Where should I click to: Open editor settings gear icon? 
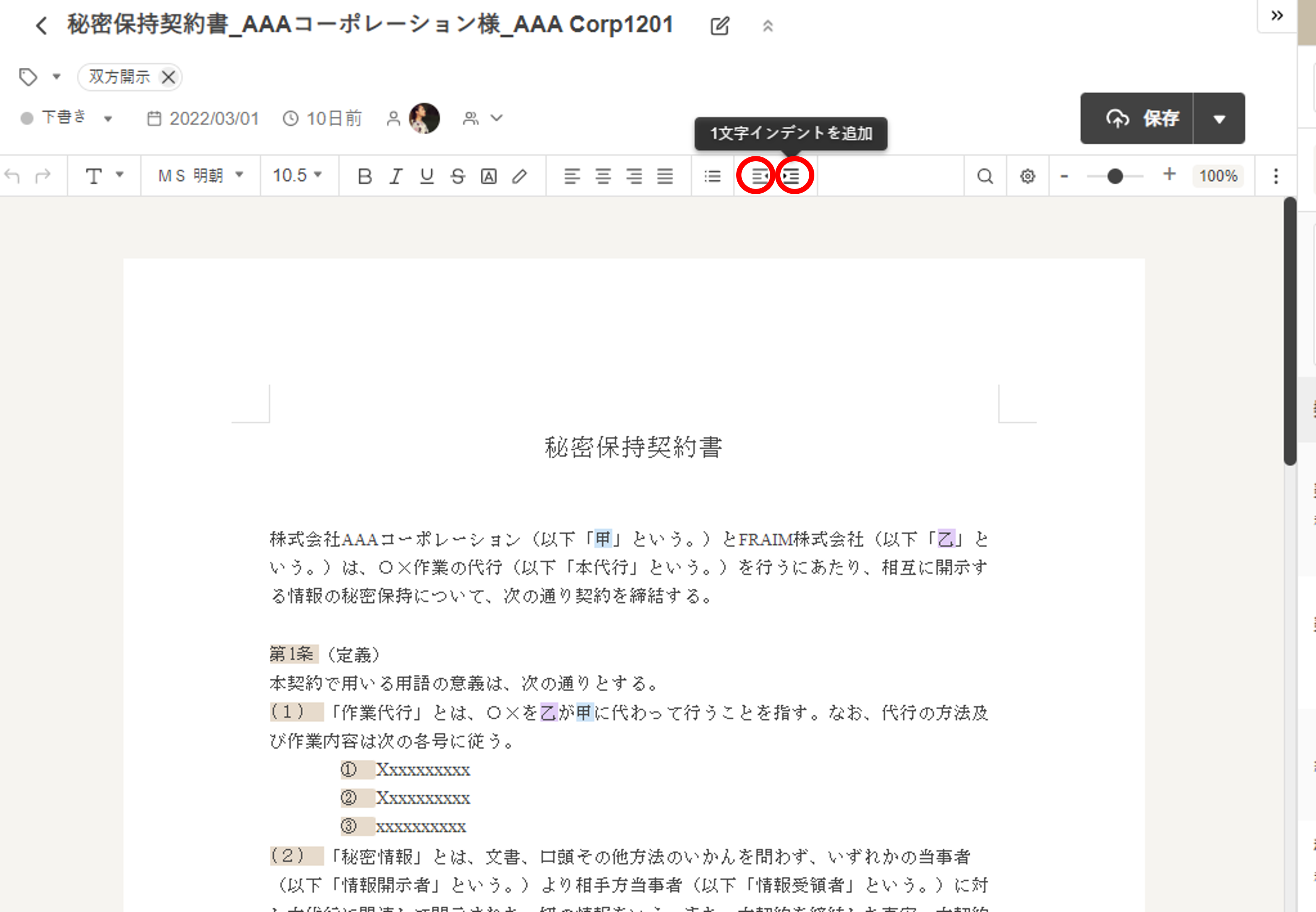(x=1028, y=176)
